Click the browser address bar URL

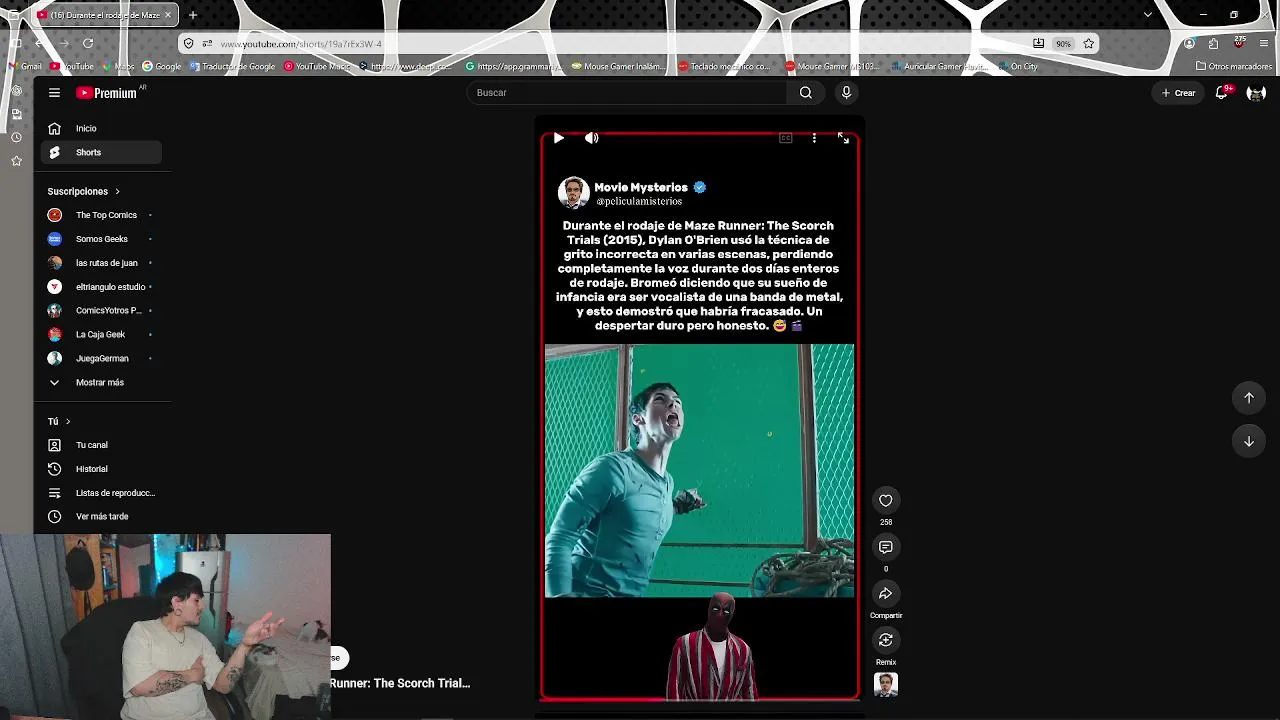(301, 44)
